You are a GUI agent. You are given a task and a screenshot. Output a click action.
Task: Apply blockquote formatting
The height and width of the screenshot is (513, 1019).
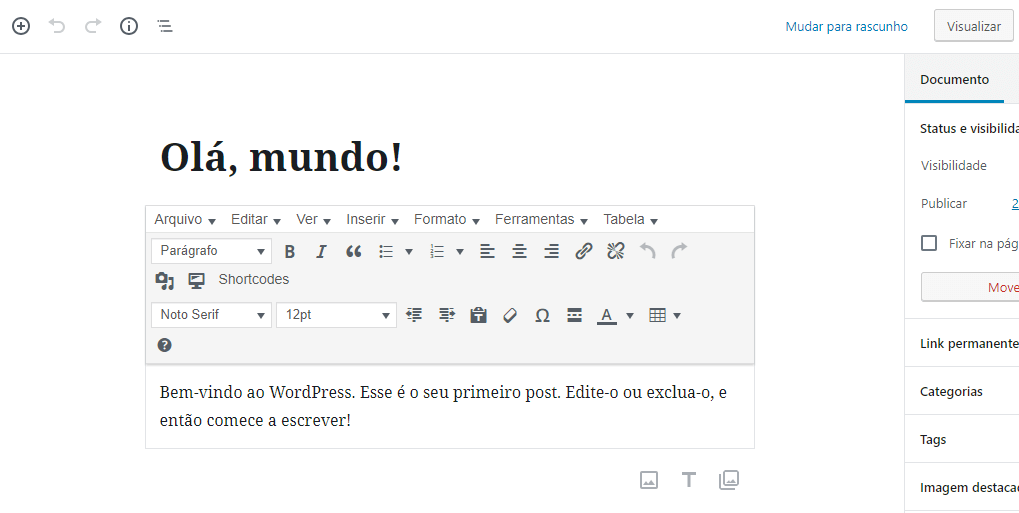(354, 252)
